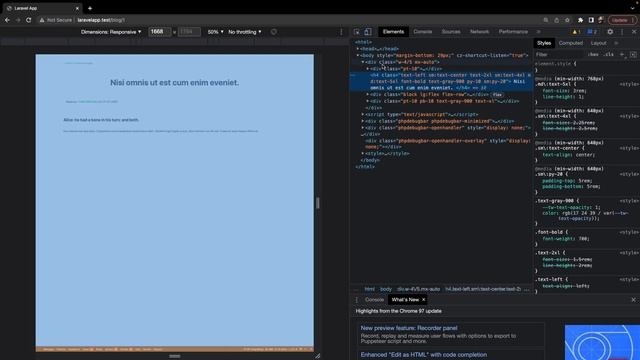Image resolution: width=640 pixels, height=360 pixels.
Task: Expand the phpdebugbar-minimized div node
Action: (x=363, y=121)
